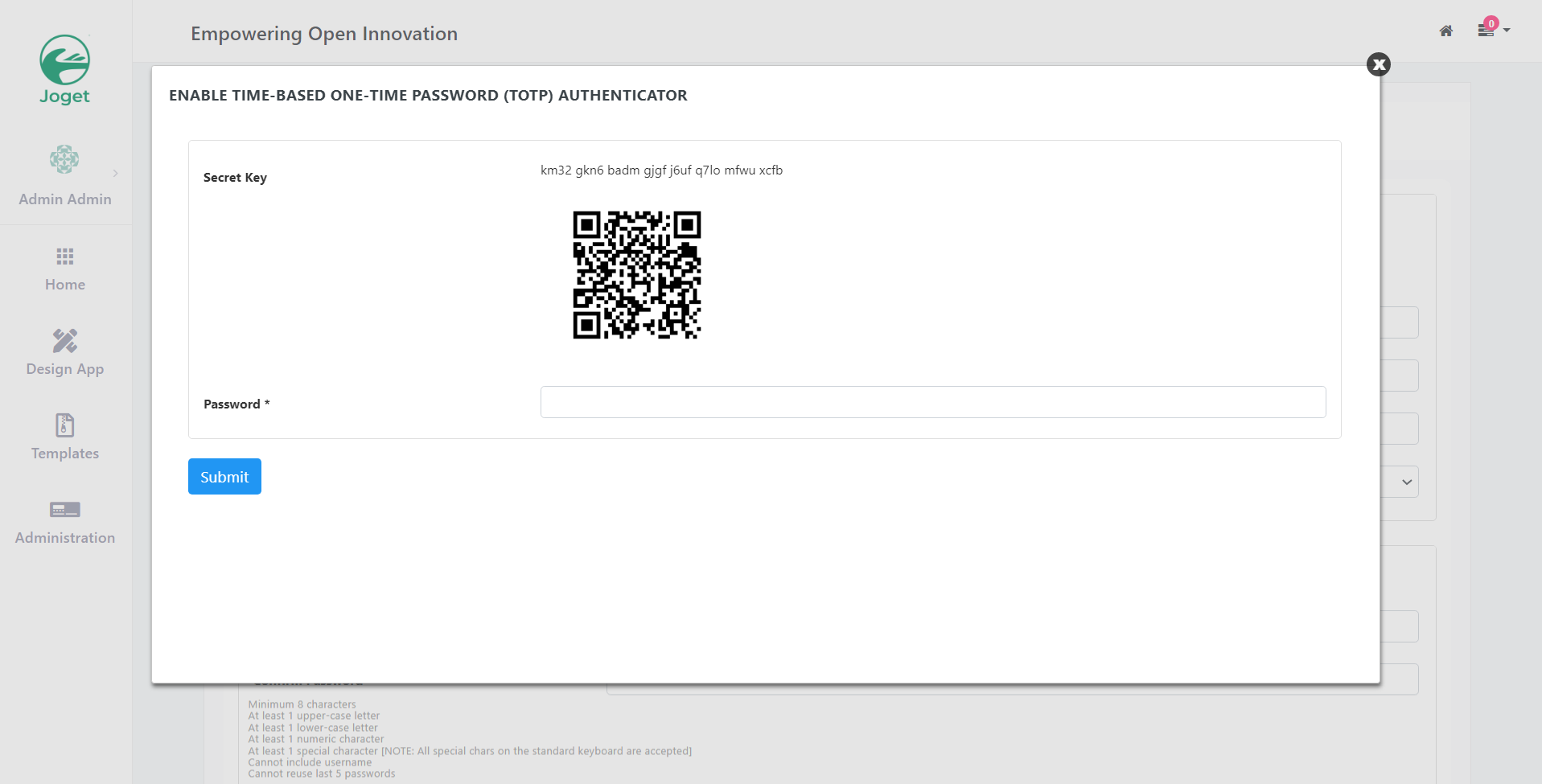
Task: Open the Admin Admin profile avatar
Action: [64, 159]
